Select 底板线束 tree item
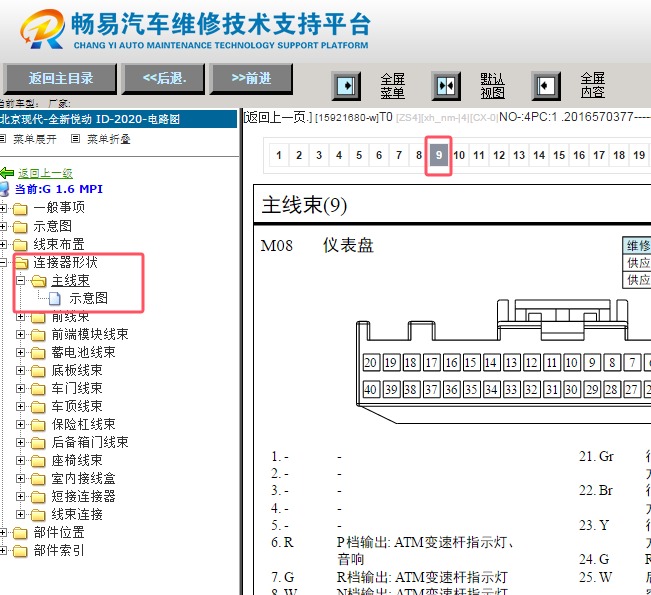The image size is (651, 595). [x=77, y=370]
